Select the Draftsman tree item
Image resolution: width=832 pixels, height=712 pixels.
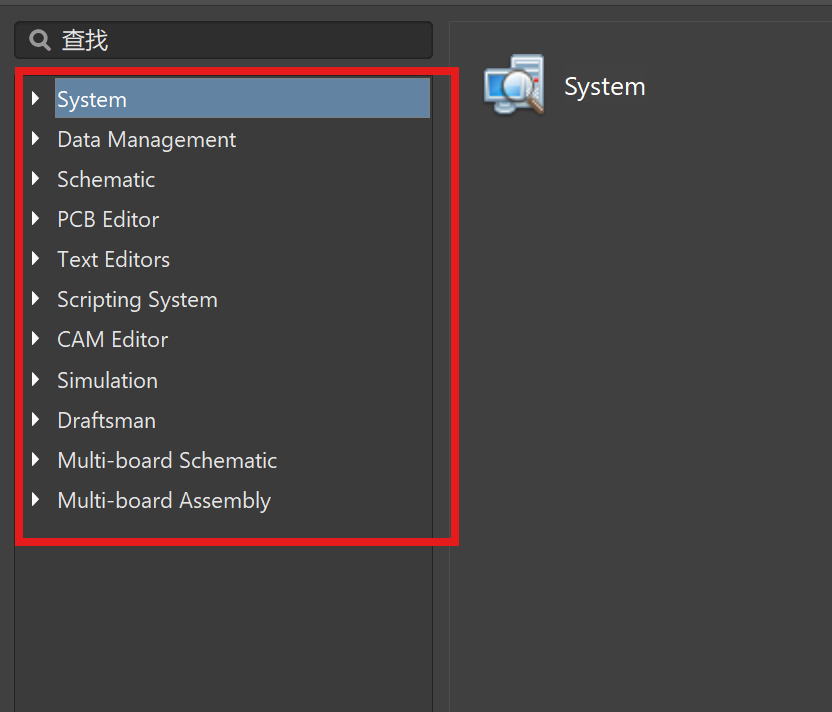[106, 420]
